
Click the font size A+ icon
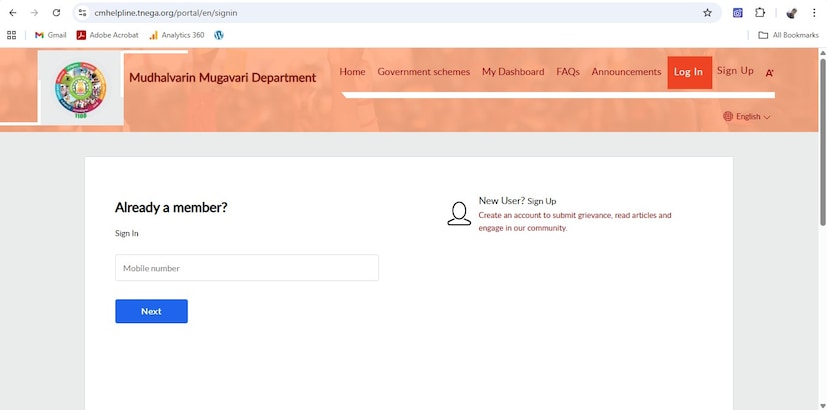pos(770,73)
